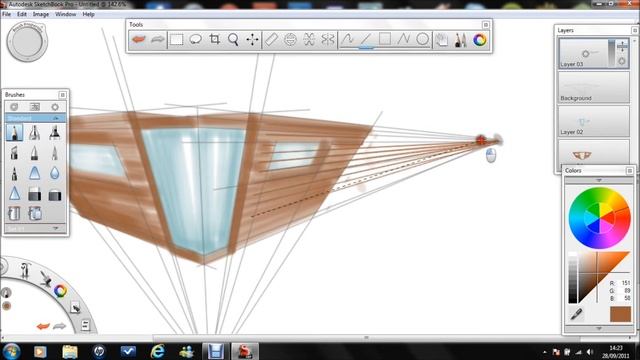Select the soft eraser
Viewport: 640px width, 360px height.
pyautogui.click(x=55, y=194)
